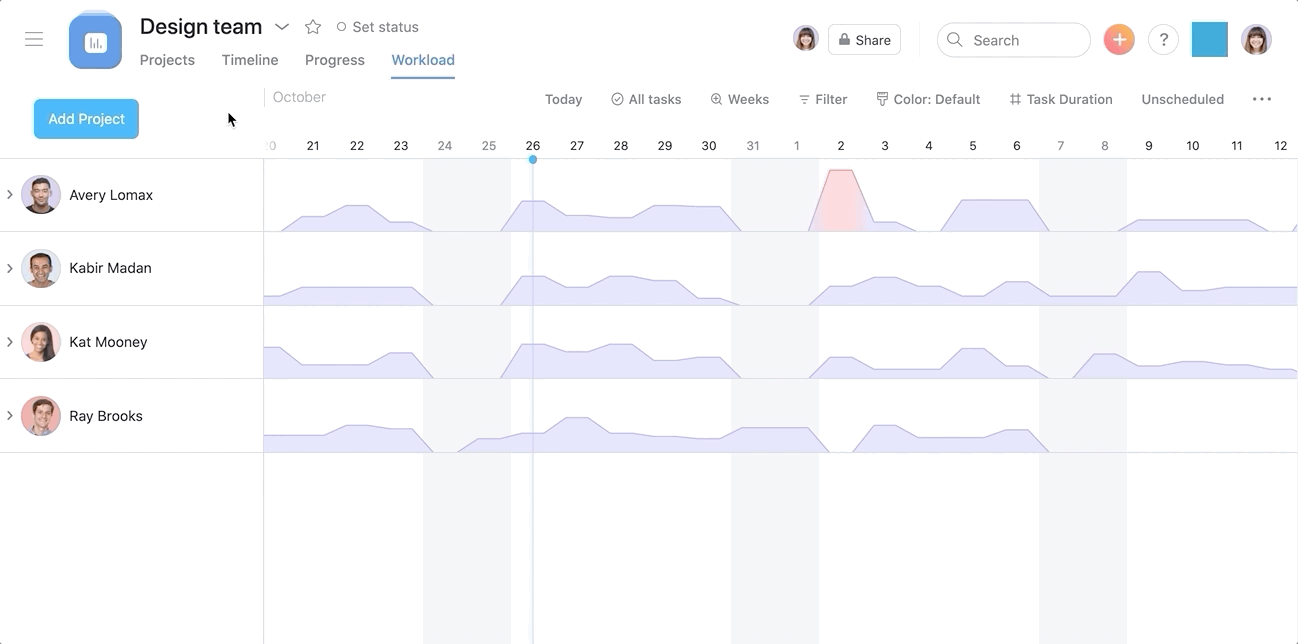Click Set status

click(x=378, y=27)
